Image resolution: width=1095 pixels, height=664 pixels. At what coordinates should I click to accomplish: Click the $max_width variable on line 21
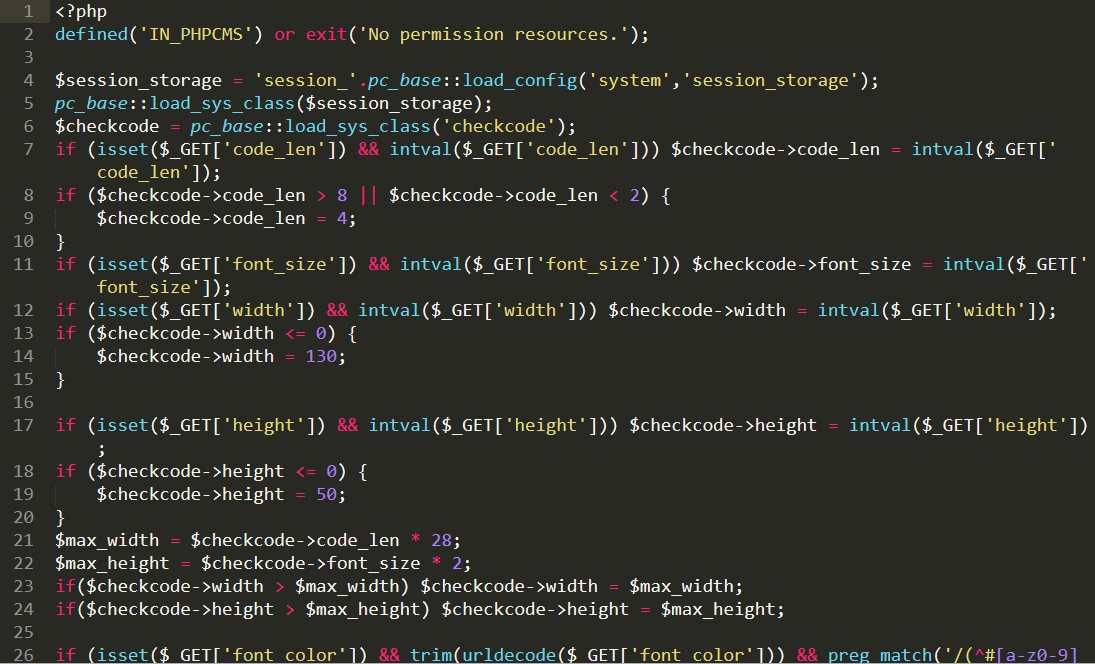tap(108, 540)
